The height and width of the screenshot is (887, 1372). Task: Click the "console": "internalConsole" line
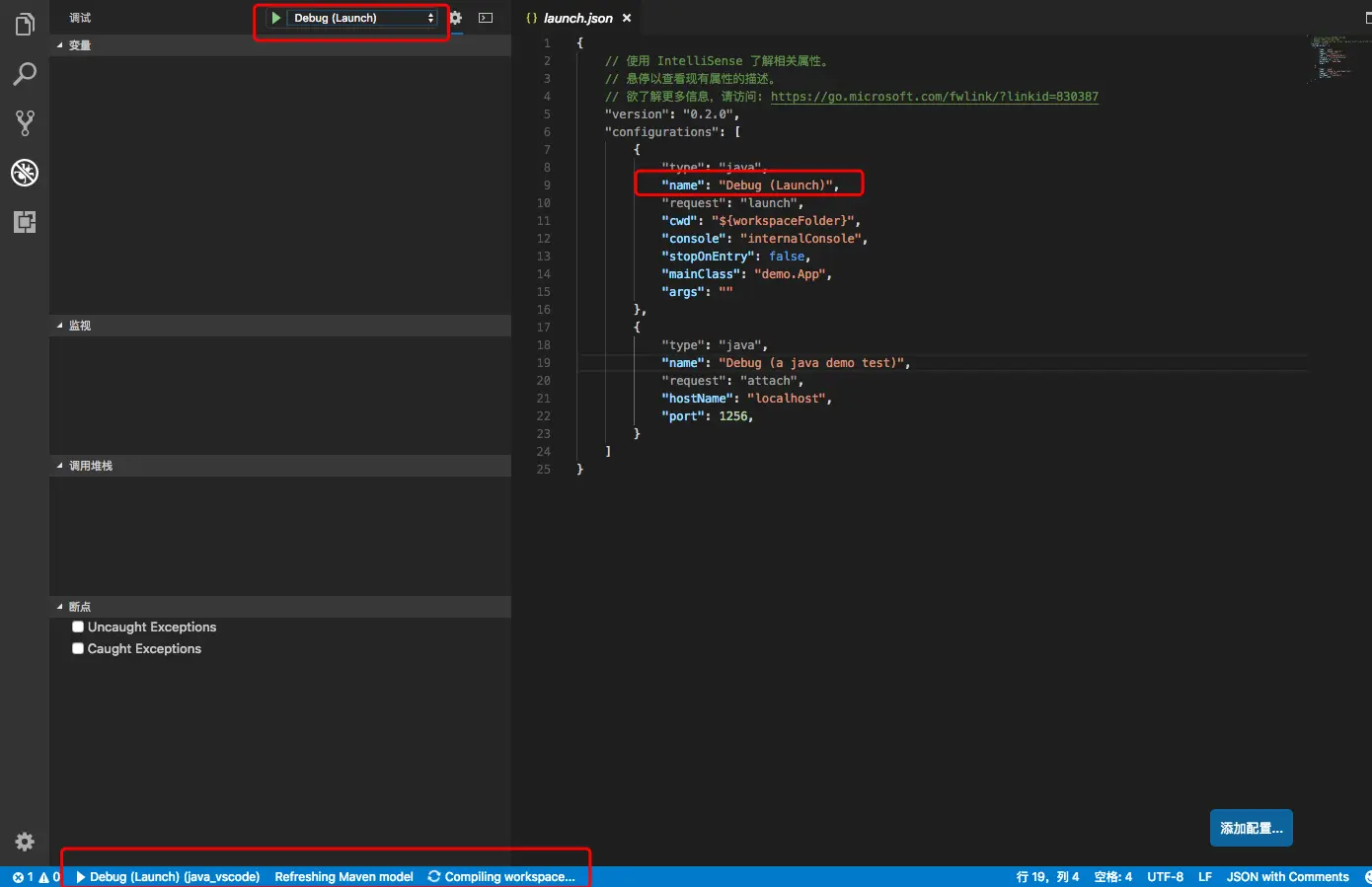pyautogui.click(x=765, y=239)
